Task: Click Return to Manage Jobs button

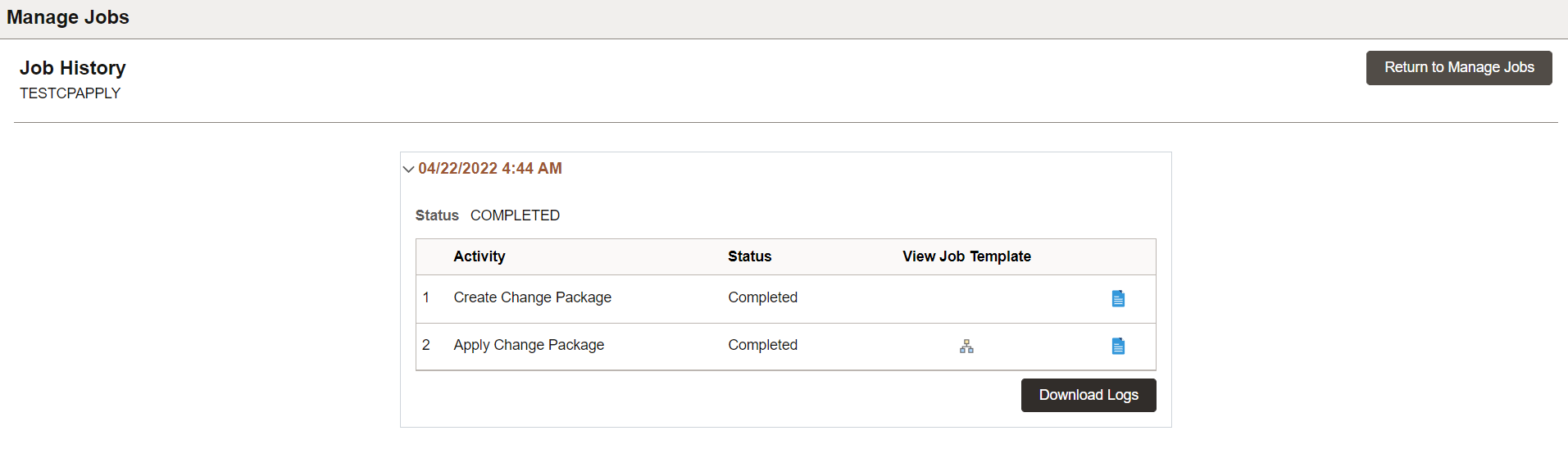Action: tap(1458, 68)
